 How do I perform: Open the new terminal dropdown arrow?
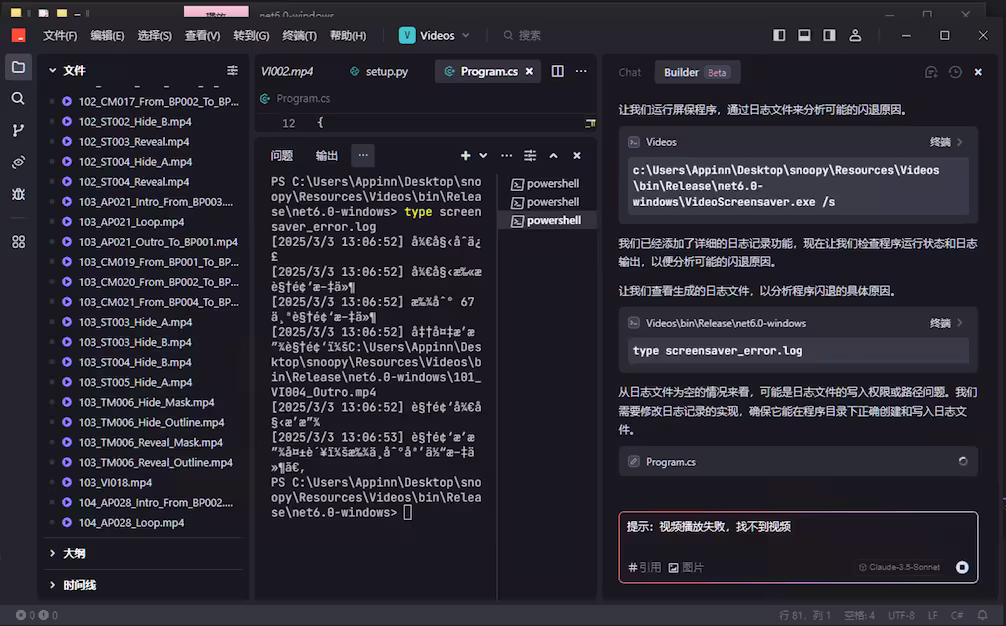[x=483, y=155]
